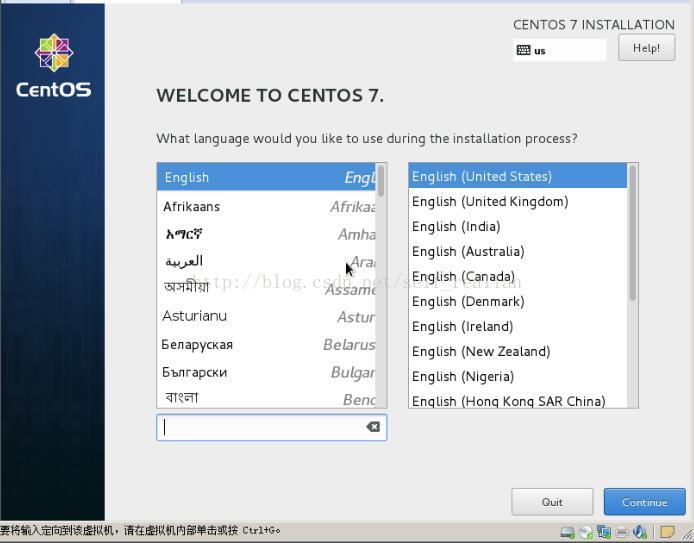Click the CentOS logo in the sidebar
Screen dimensions: 694x543
[54, 65]
